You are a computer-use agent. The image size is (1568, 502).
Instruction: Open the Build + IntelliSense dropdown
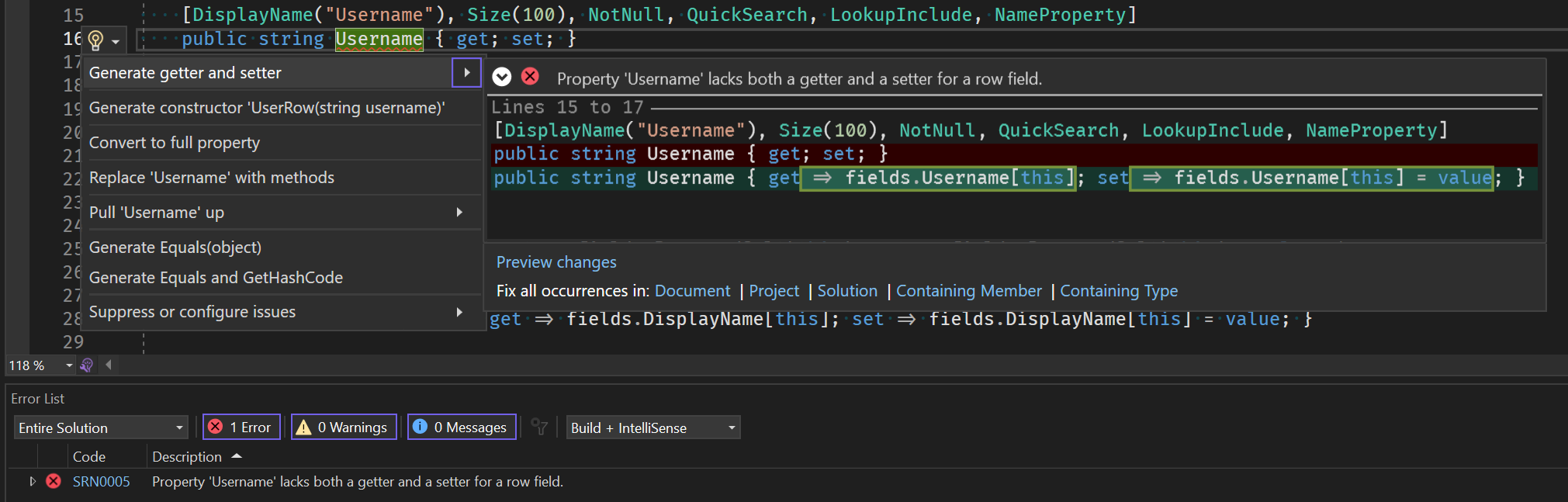click(652, 428)
